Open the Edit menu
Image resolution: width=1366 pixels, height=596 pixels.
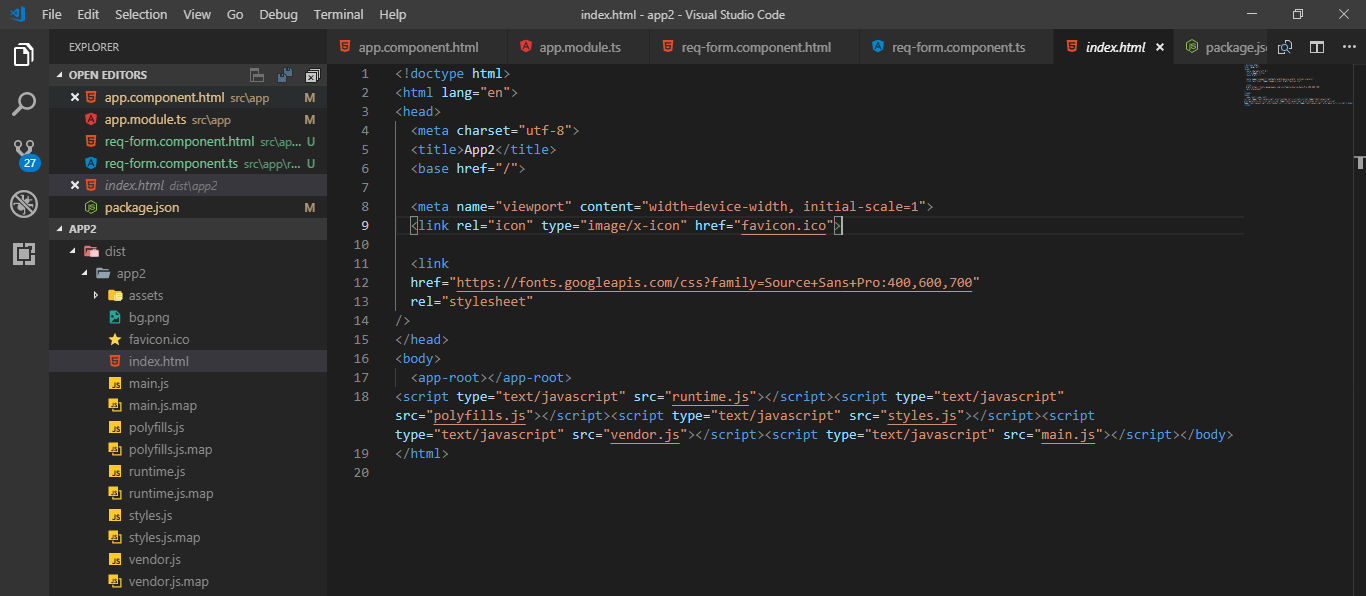(88, 14)
